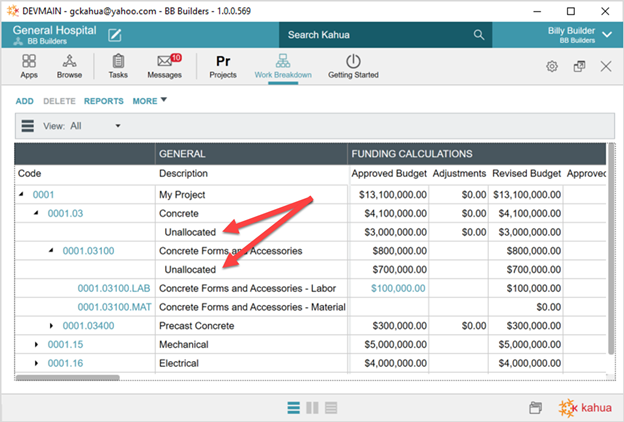Open the Projects tab
Image resolution: width=624 pixels, height=422 pixels.
click(x=223, y=66)
